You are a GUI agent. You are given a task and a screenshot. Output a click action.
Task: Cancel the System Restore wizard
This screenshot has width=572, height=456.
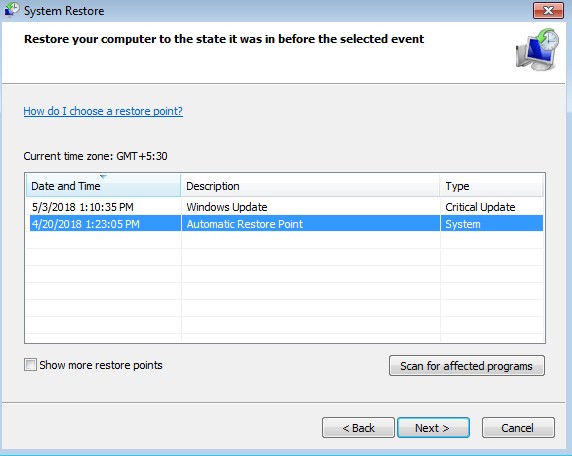coord(518,428)
